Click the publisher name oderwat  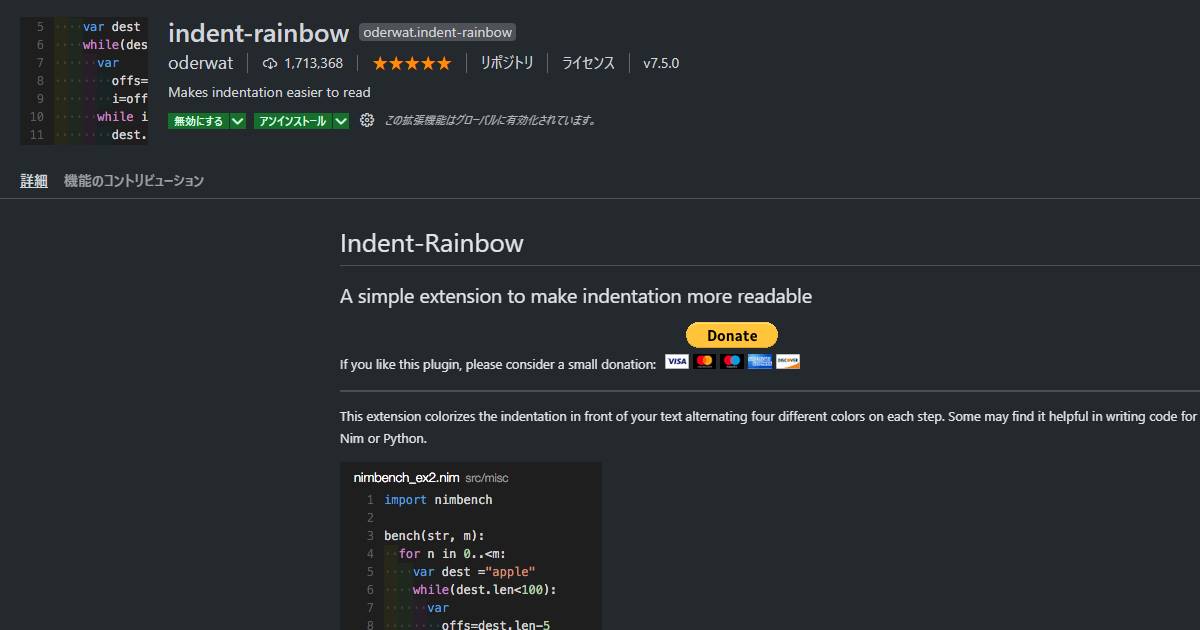pyautogui.click(x=200, y=63)
